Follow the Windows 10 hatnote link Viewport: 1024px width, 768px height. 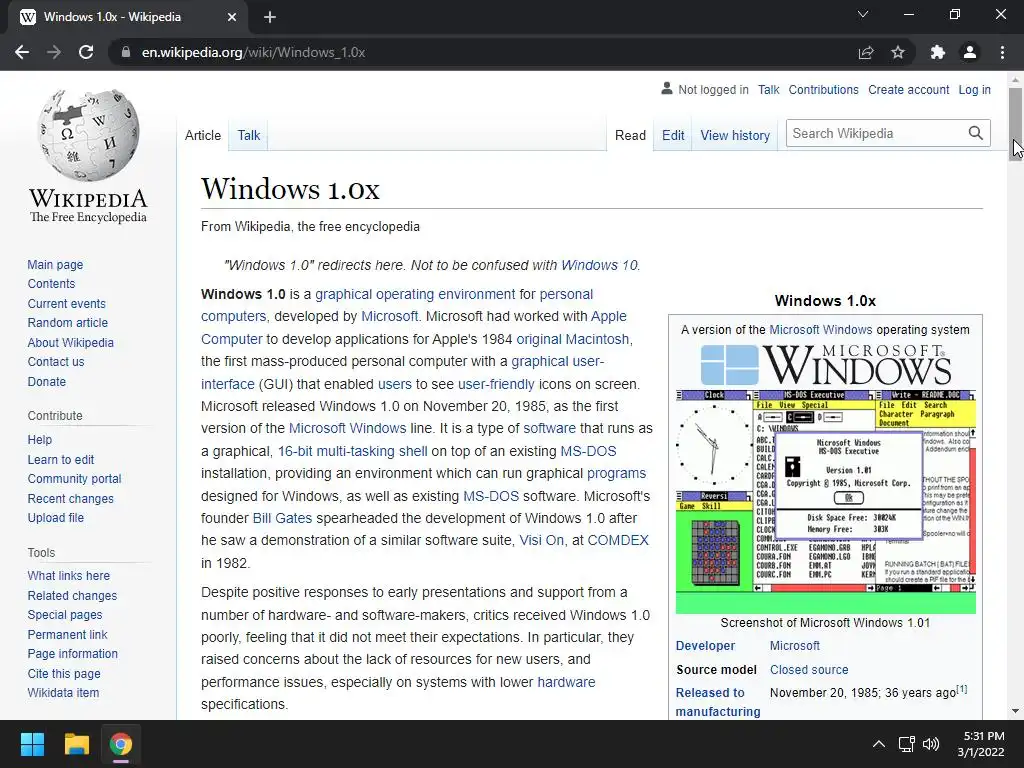pos(599,265)
